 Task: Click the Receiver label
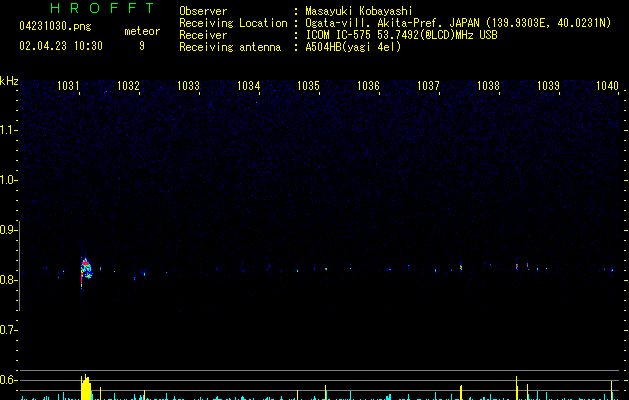pos(203,35)
